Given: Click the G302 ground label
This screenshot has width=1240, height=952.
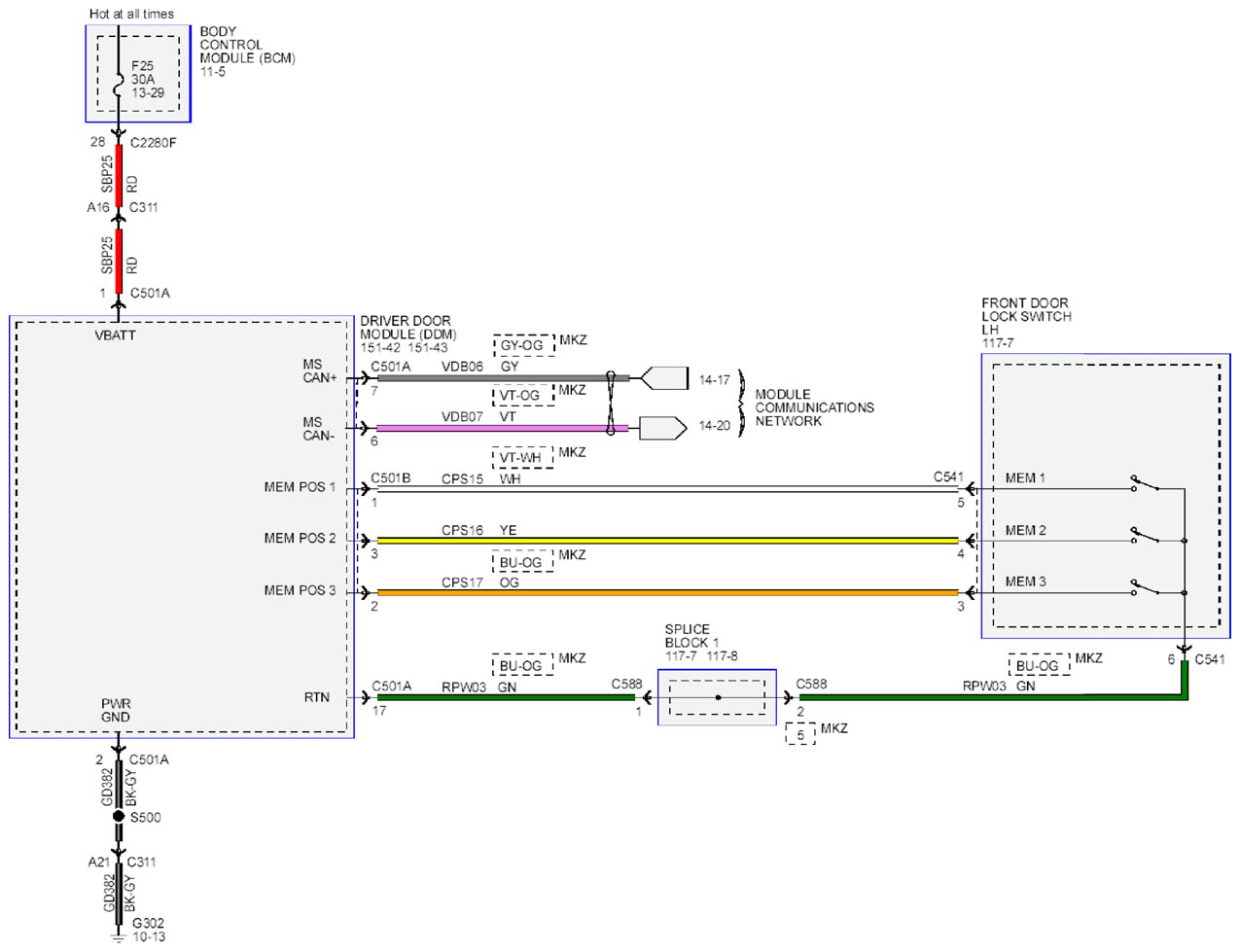Looking at the screenshot, I should [x=148, y=923].
